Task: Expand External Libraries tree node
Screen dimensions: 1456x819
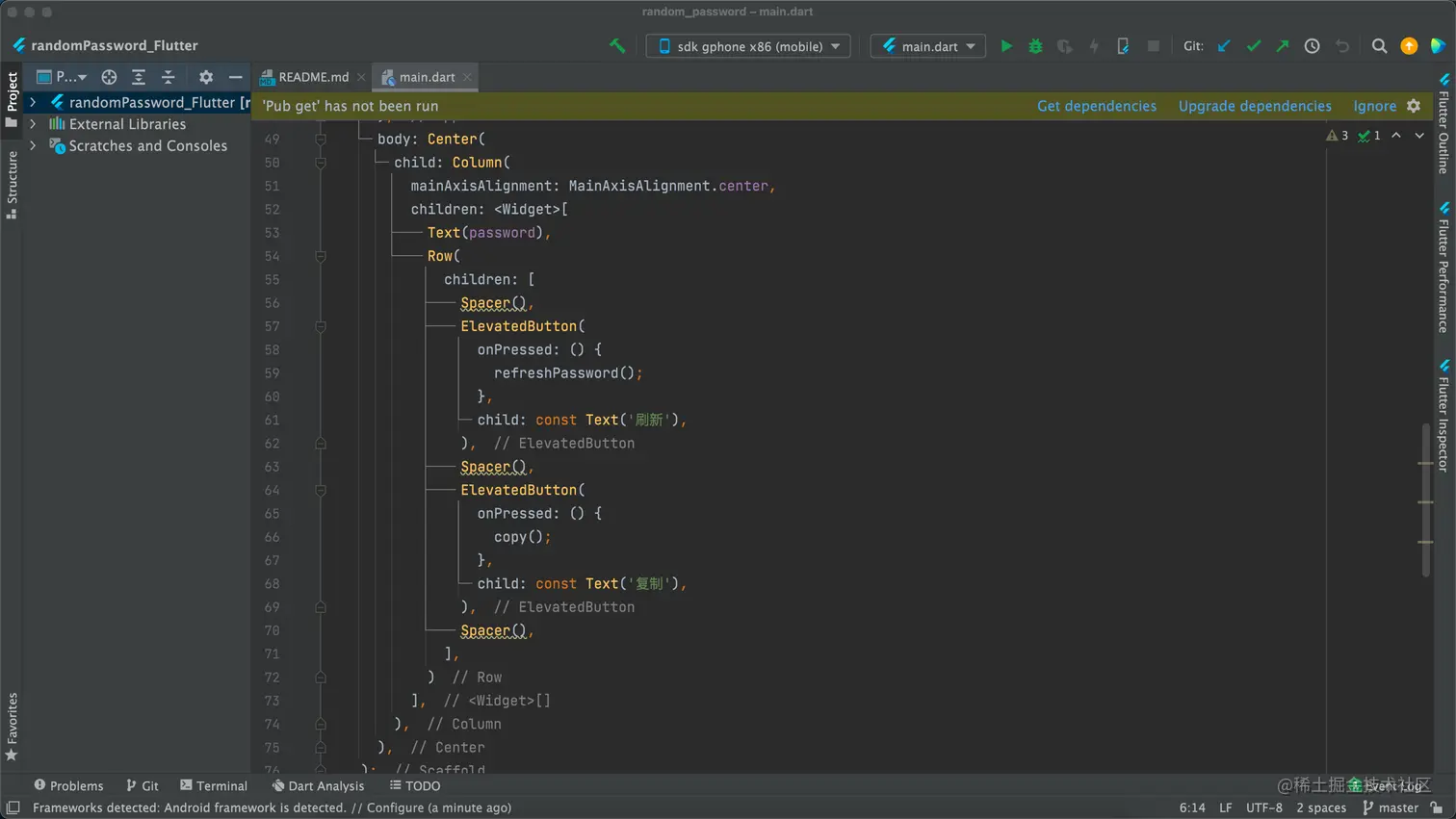Action: 33,124
